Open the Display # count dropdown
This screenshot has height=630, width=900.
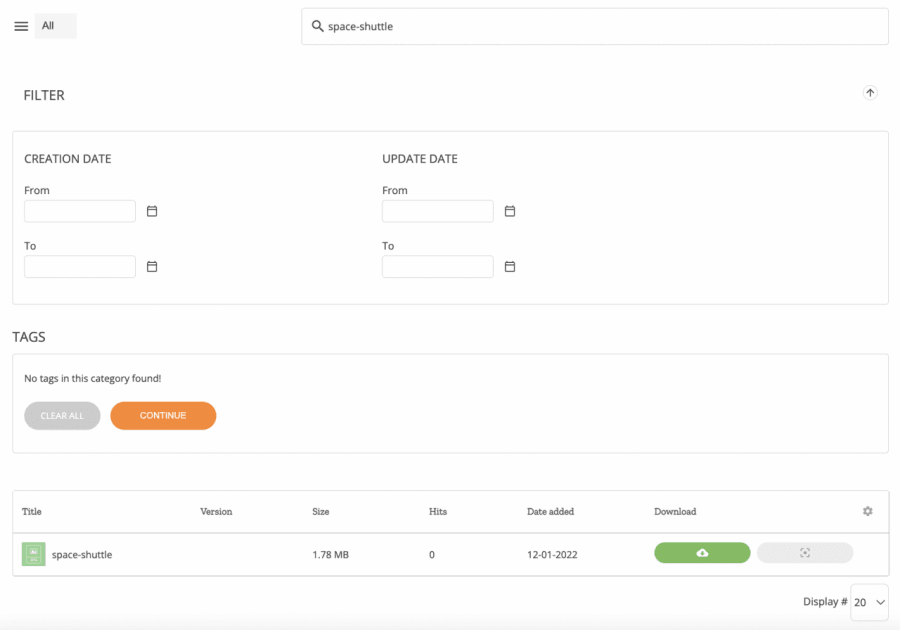click(869, 602)
